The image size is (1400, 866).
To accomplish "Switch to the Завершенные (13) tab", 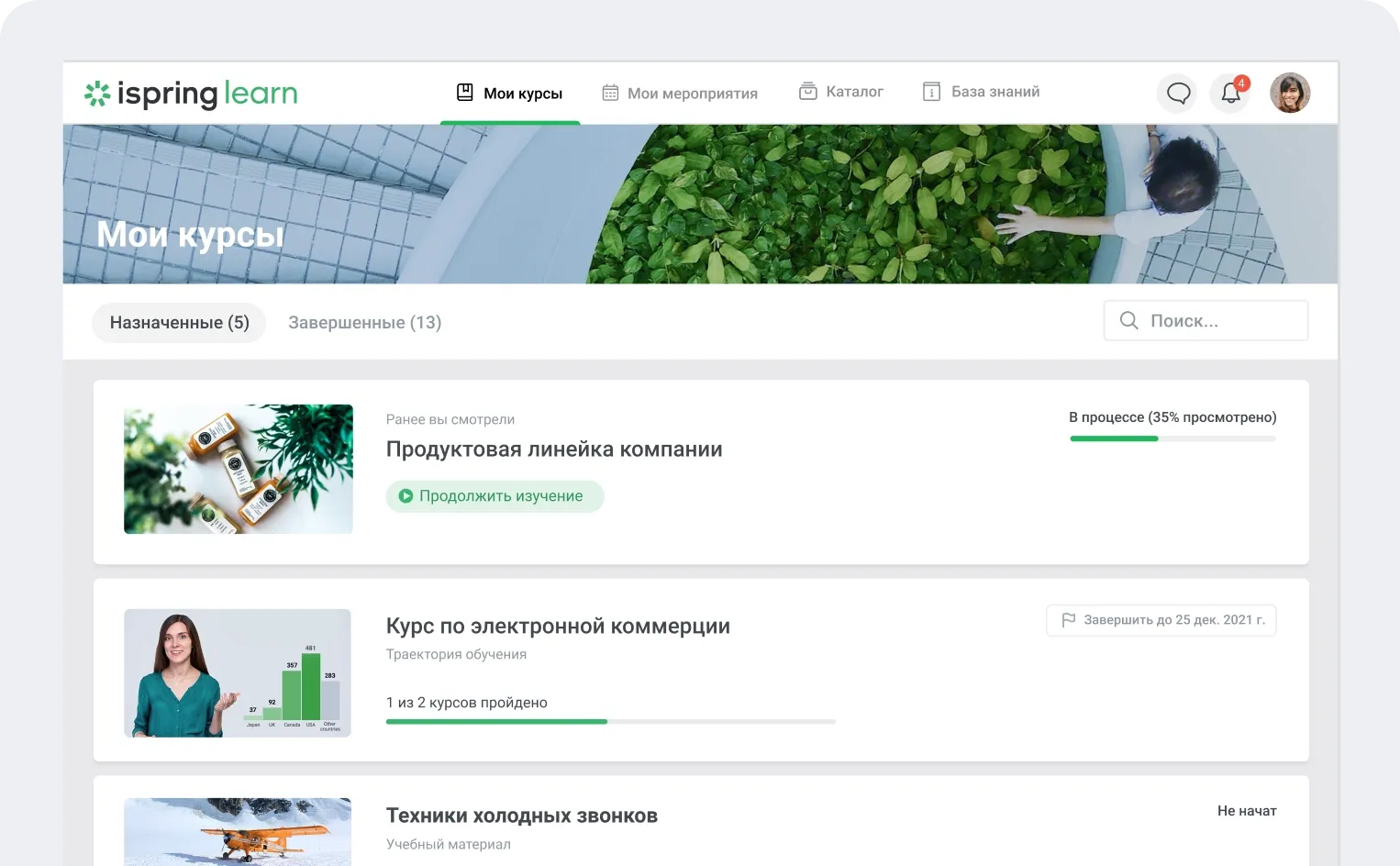I will click(364, 323).
